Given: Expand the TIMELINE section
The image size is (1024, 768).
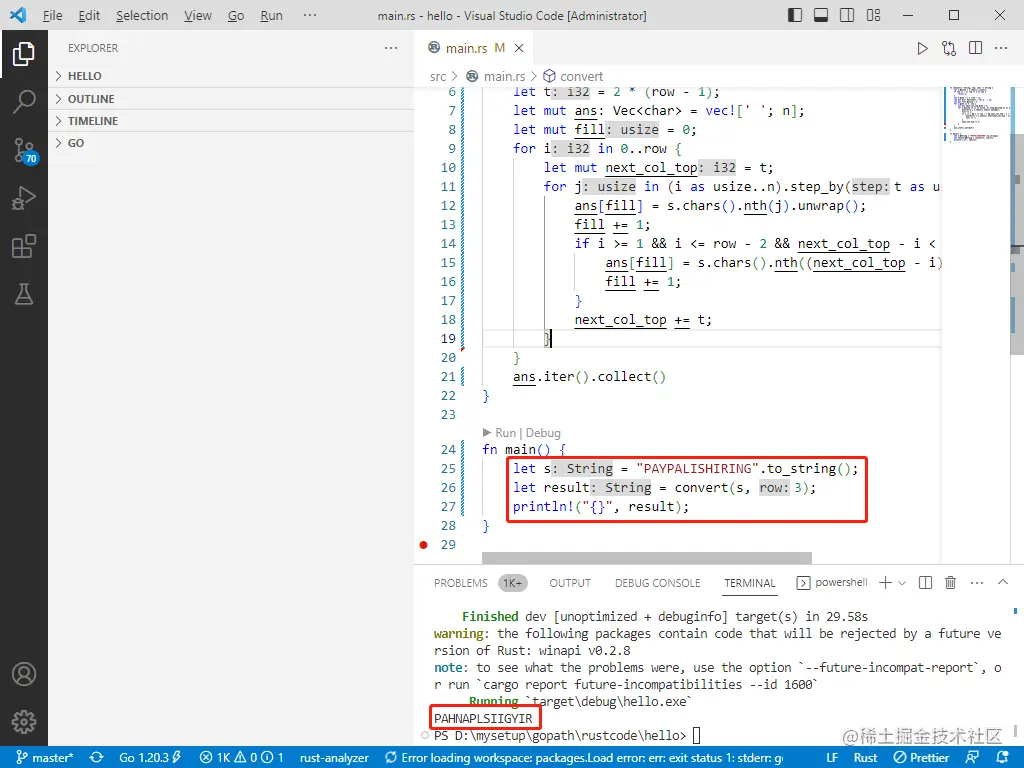Looking at the screenshot, I should click(x=231, y=121).
